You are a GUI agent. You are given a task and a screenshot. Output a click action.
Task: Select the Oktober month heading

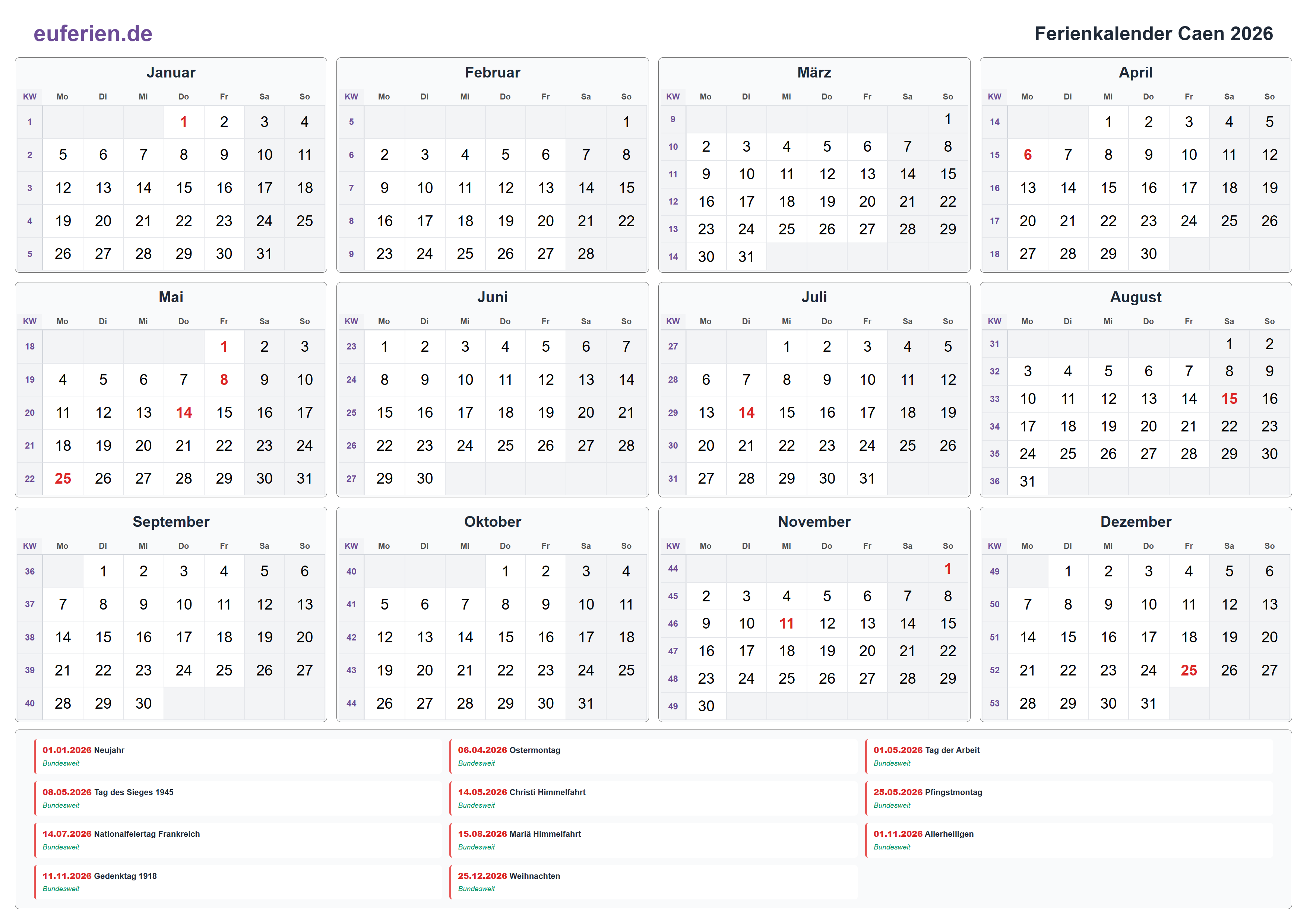[493, 522]
